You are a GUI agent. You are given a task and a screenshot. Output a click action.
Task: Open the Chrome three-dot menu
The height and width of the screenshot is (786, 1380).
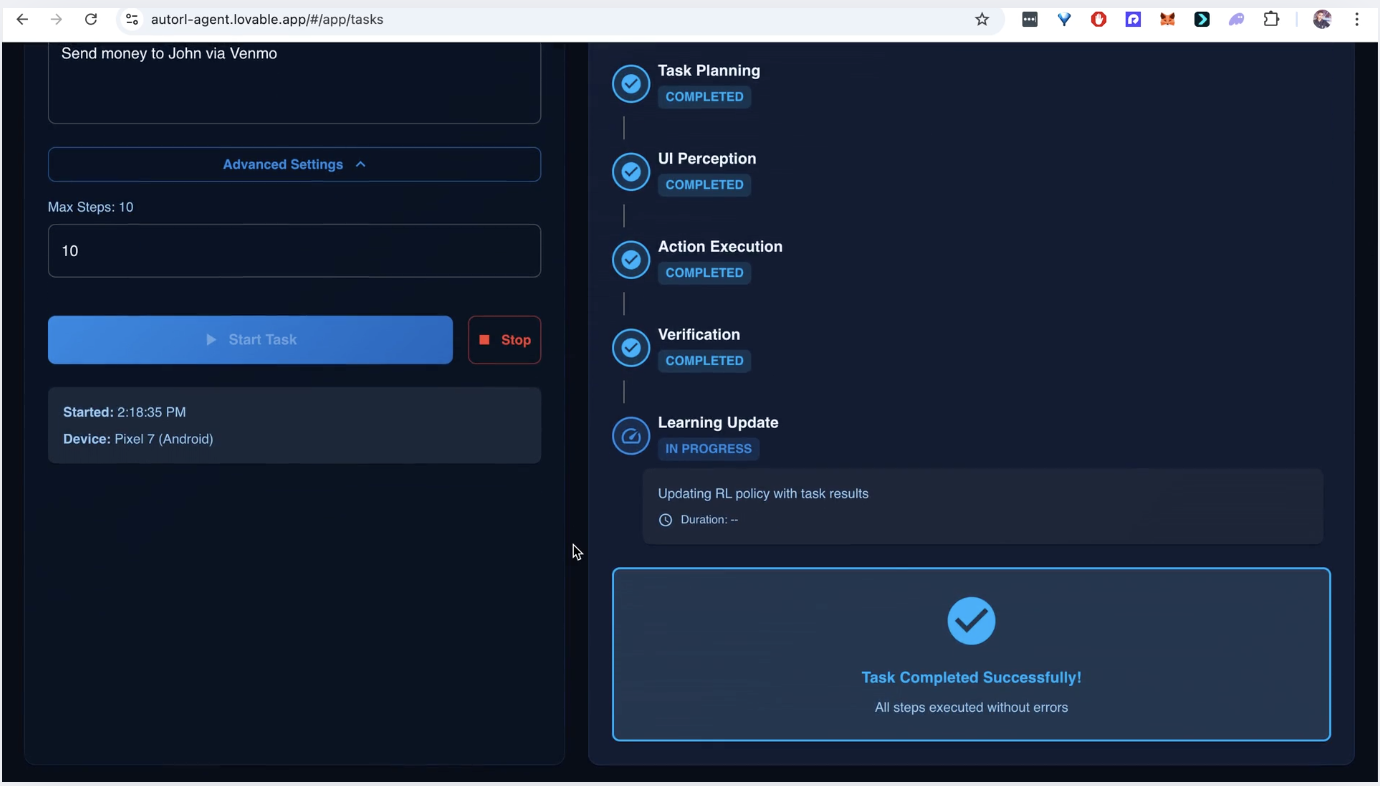click(1357, 19)
